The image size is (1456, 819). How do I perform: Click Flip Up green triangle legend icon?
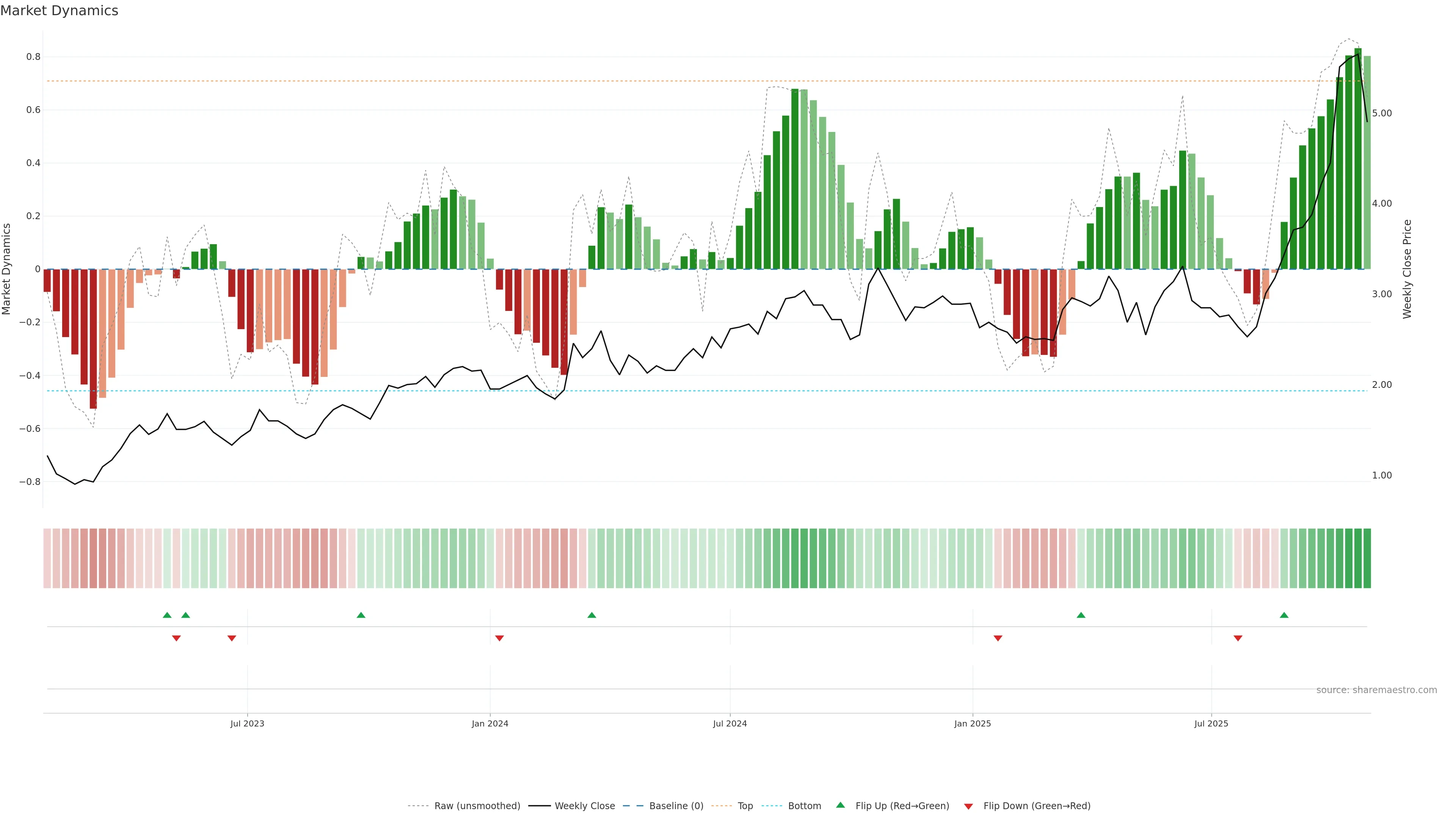841,805
